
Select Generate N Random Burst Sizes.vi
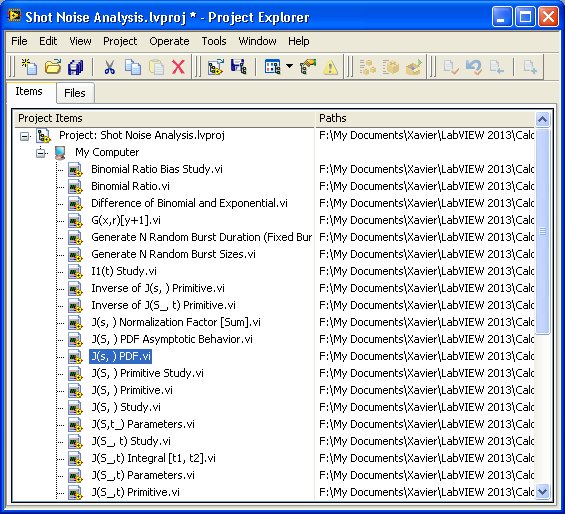173,254
